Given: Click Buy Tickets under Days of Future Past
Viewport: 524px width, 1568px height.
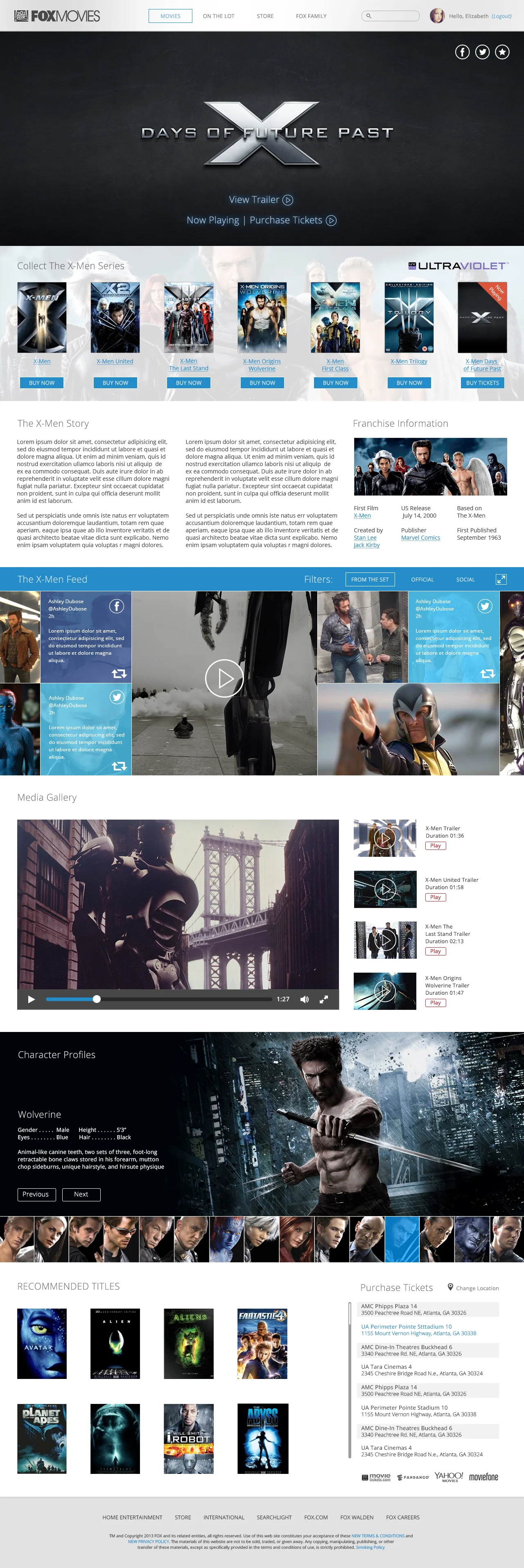Looking at the screenshot, I should [x=483, y=383].
